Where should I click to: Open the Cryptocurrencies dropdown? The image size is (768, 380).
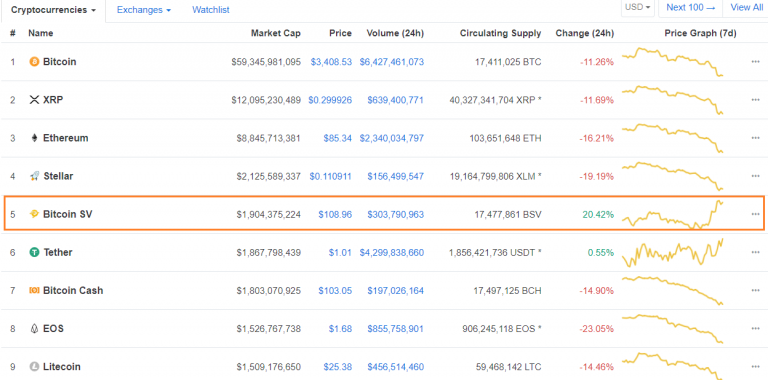point(53,10)
